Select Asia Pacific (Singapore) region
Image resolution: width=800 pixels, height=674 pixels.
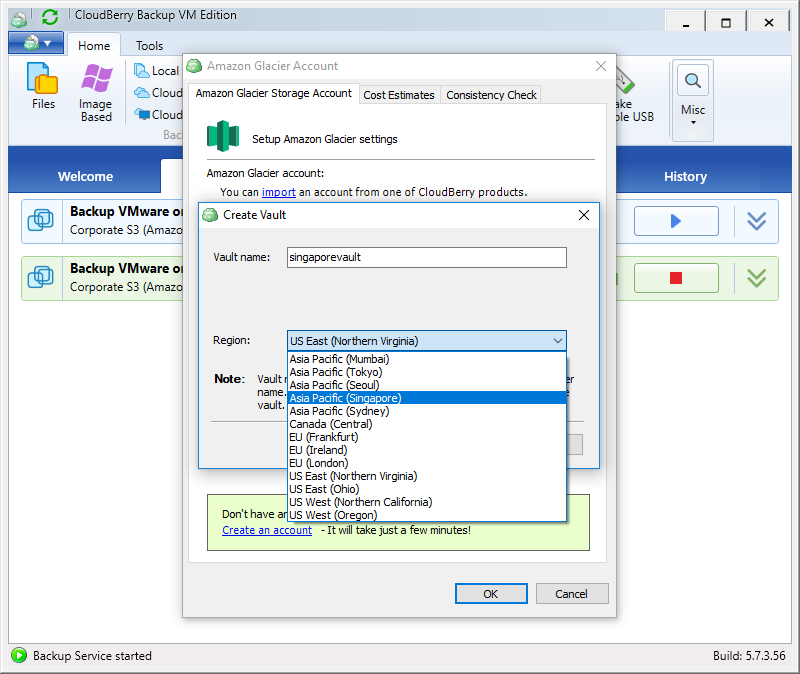click(427, 398)
